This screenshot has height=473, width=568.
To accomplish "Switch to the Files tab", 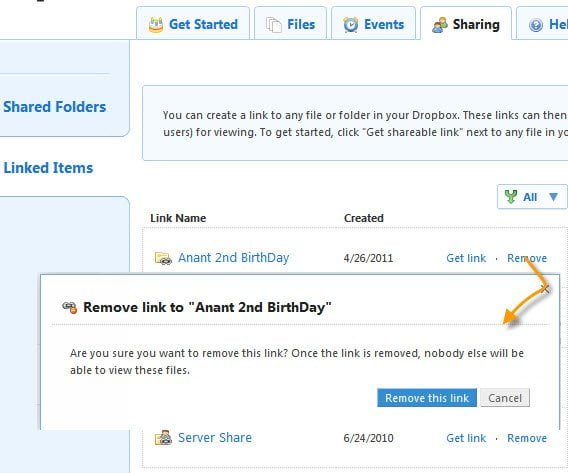I will (291, 23).
